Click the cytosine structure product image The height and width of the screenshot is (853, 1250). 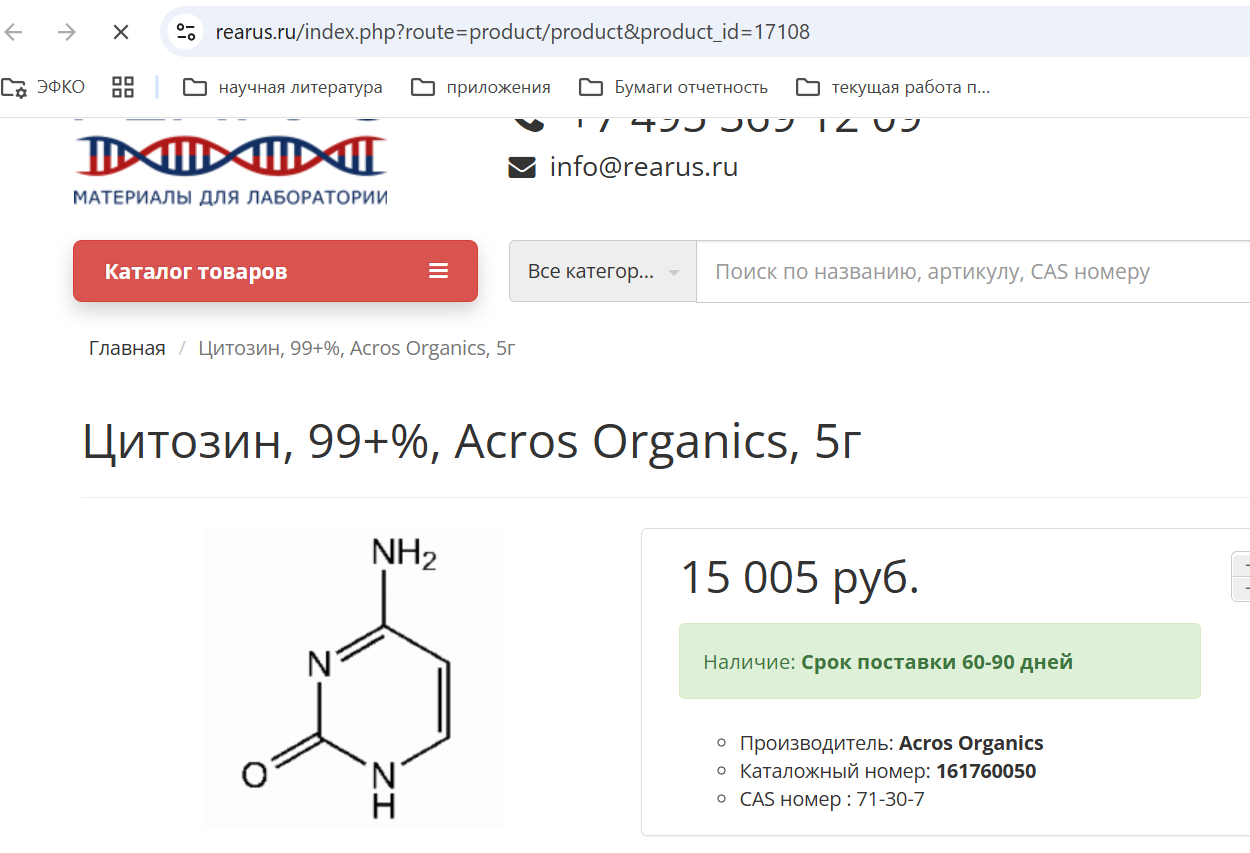click(x=353, y=678)
